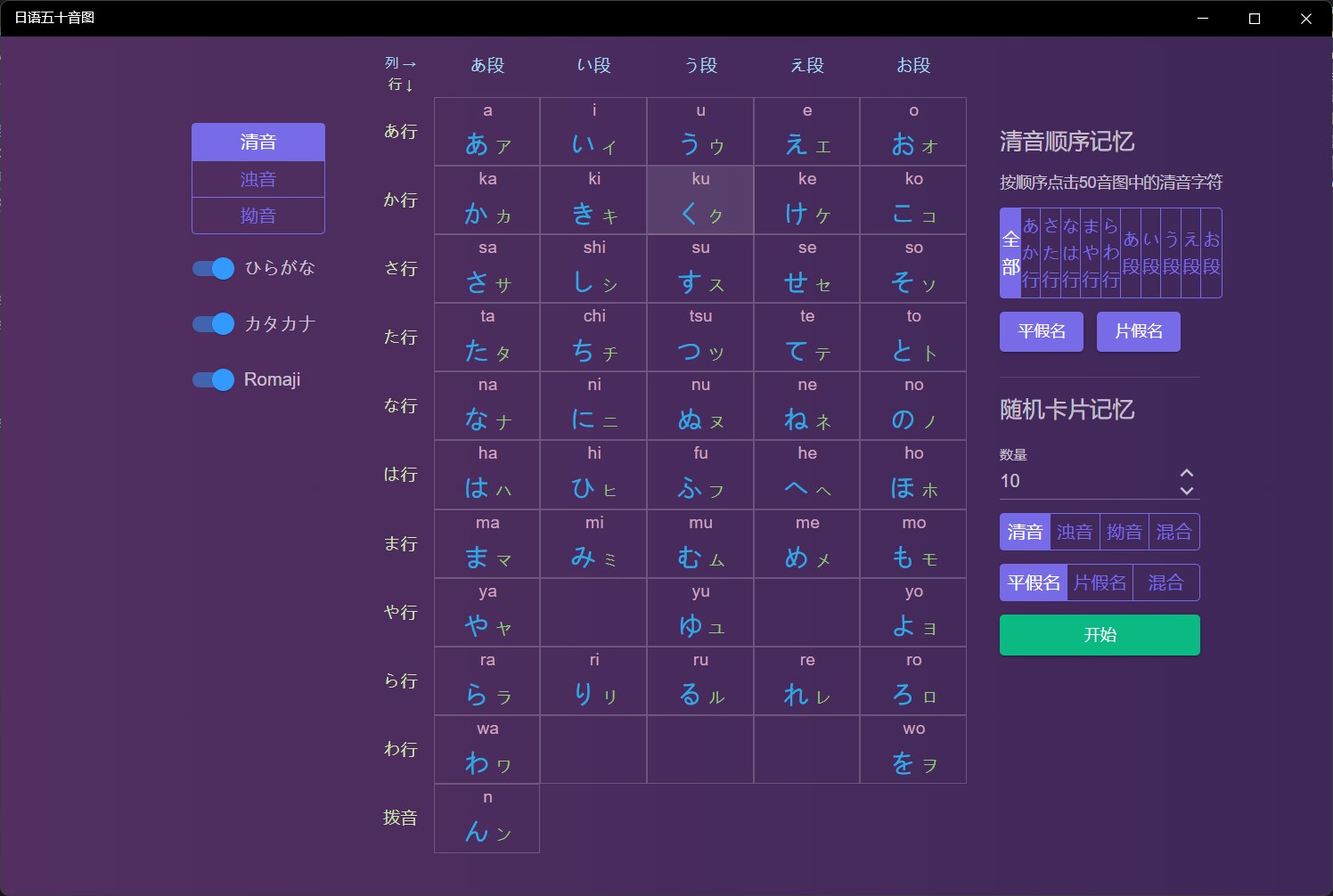This screenshot has height=896, width=1333.
Task: Select お段 range segment in right panel
Action: point(1212,253)
